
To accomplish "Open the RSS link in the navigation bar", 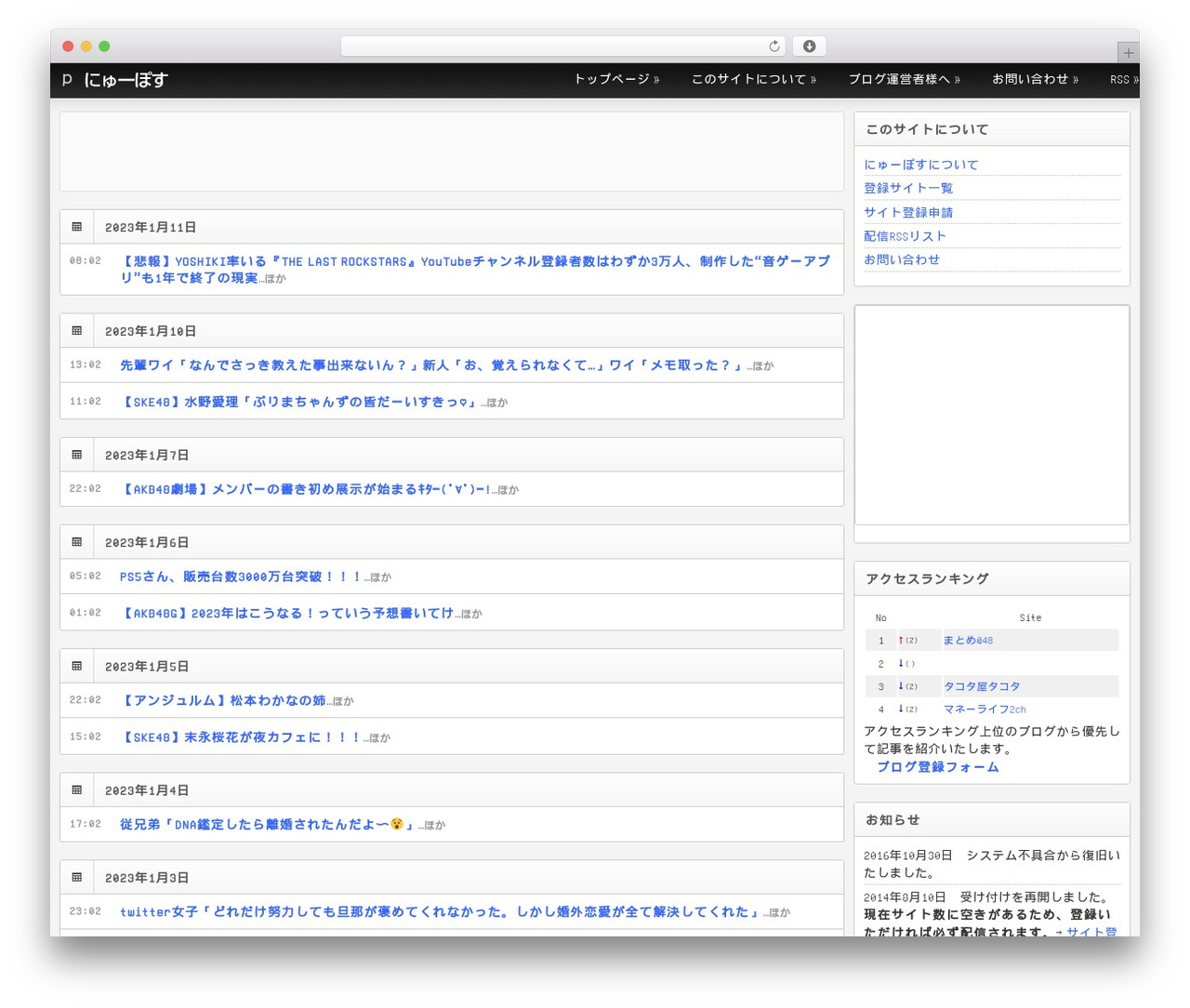I will (1124, 80).
